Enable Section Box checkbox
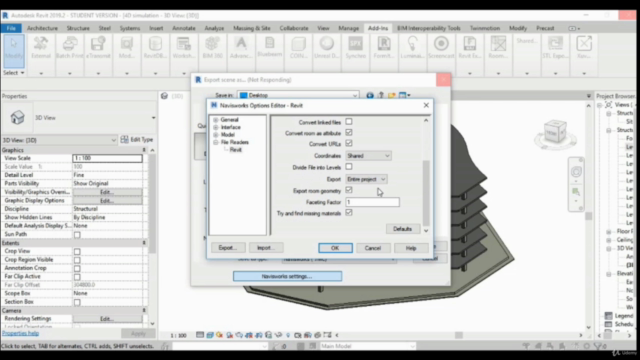Screen dimensions: 640x360 [77, 302]
